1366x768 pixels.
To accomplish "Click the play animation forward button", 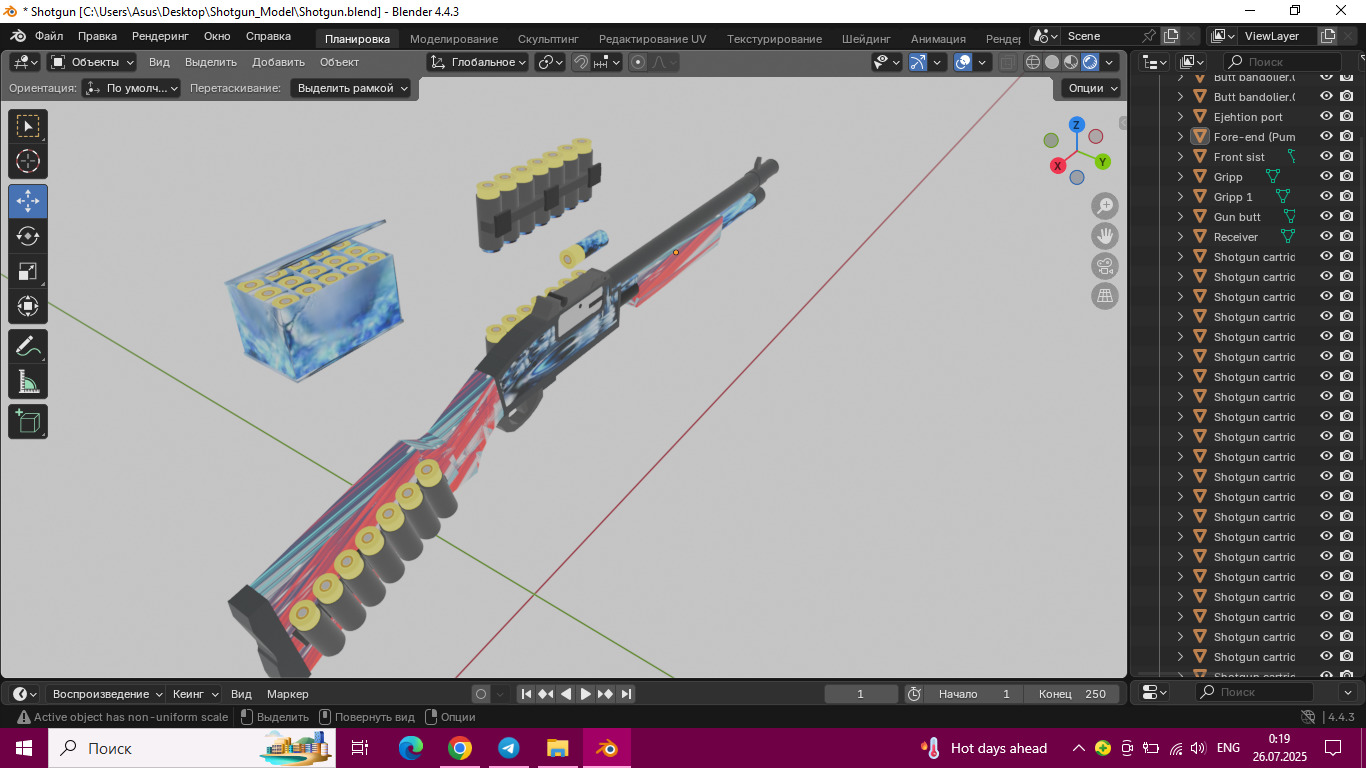I will pos(586,694).
